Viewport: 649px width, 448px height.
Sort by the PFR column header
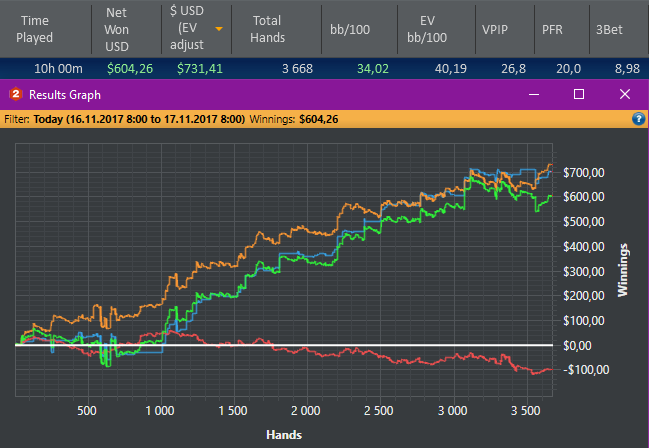tap(552, 29)
